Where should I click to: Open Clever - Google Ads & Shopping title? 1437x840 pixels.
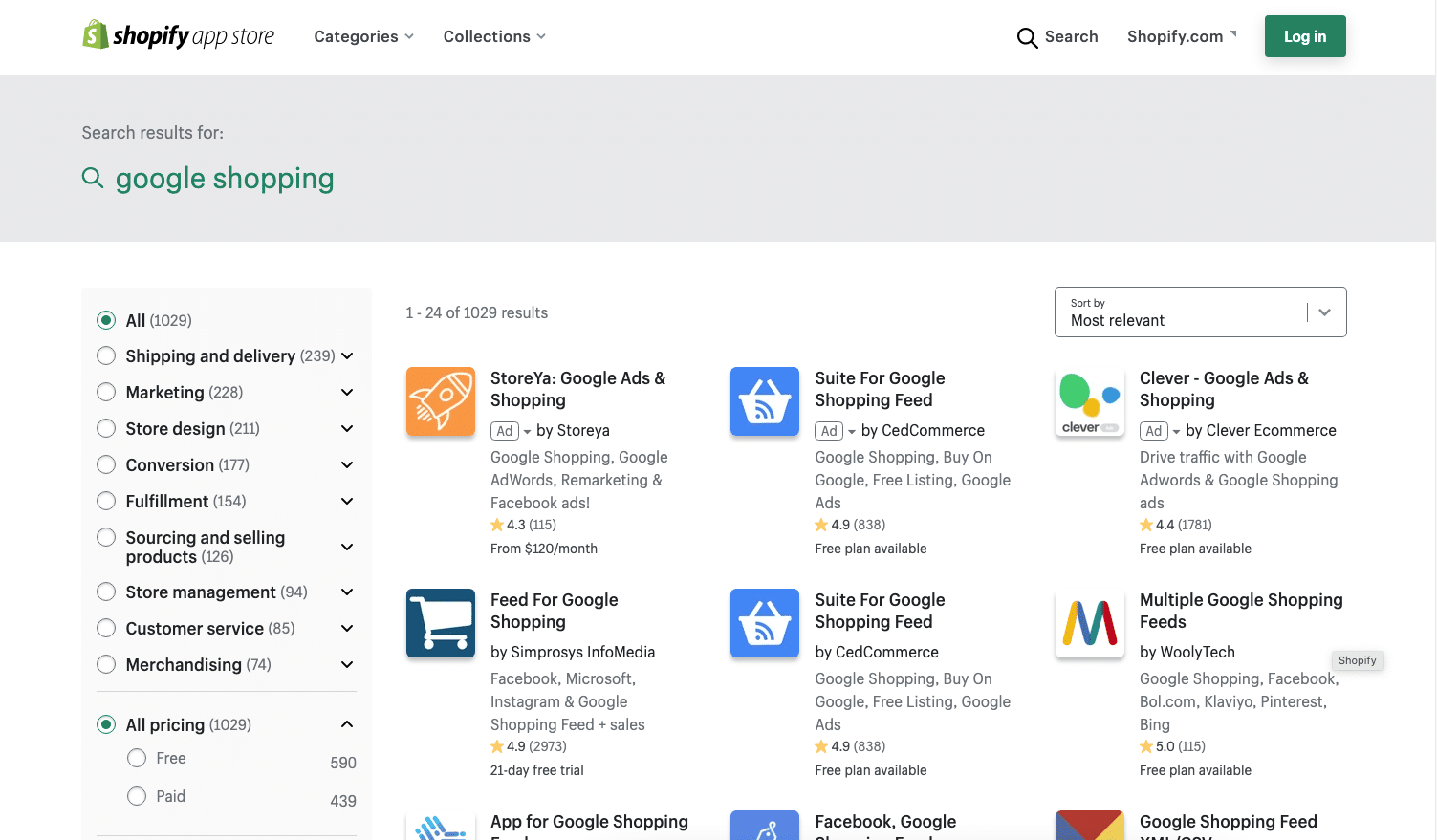[1224, 389]
